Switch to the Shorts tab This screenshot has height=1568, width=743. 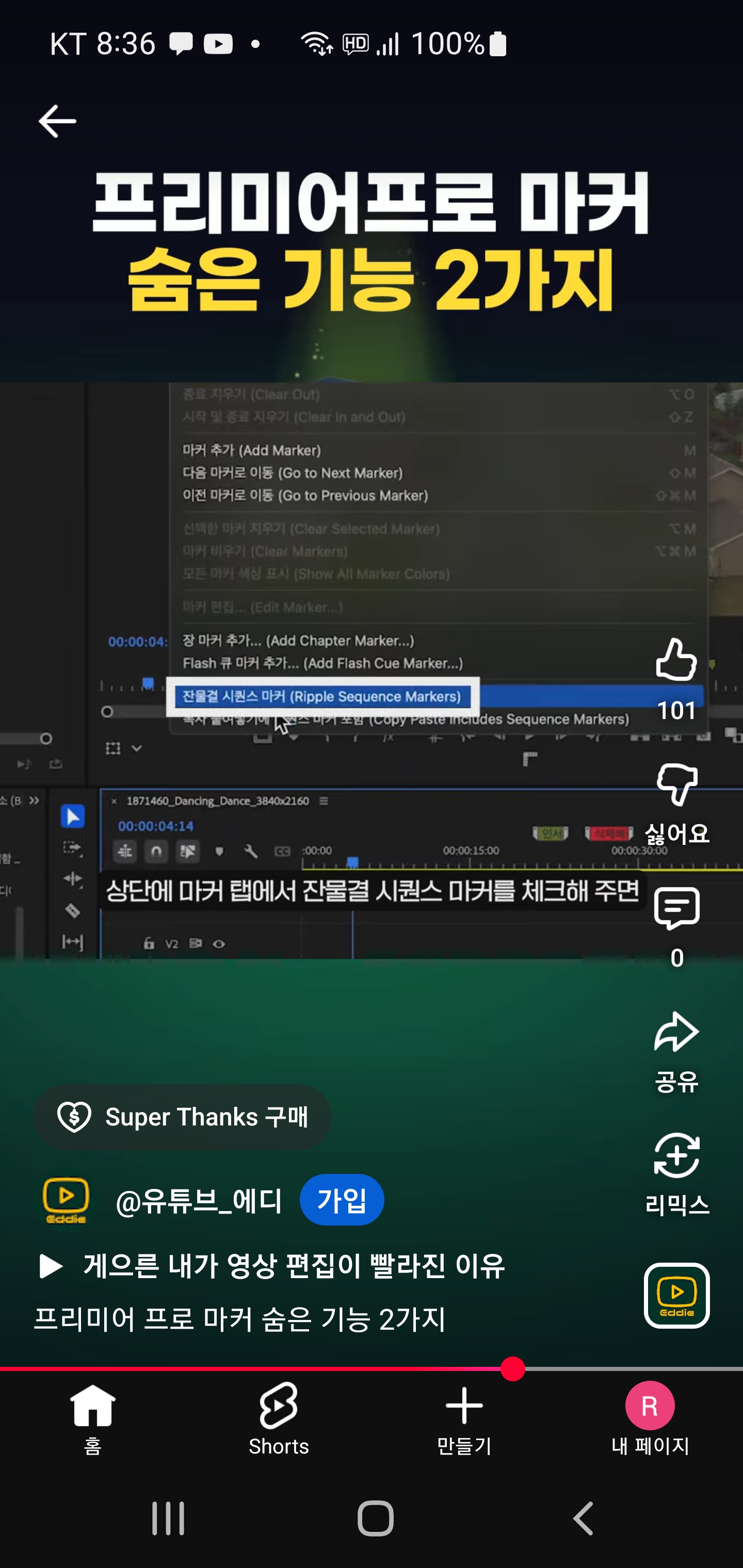pos(278,1420)
